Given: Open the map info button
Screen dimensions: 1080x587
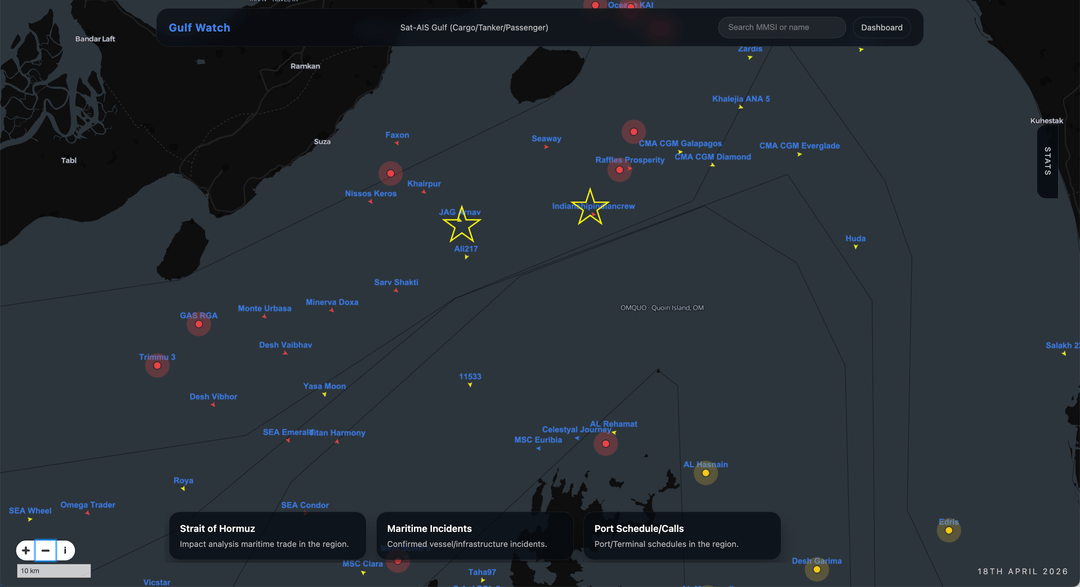Looking at the screenshot, I should tap(65, 550).
